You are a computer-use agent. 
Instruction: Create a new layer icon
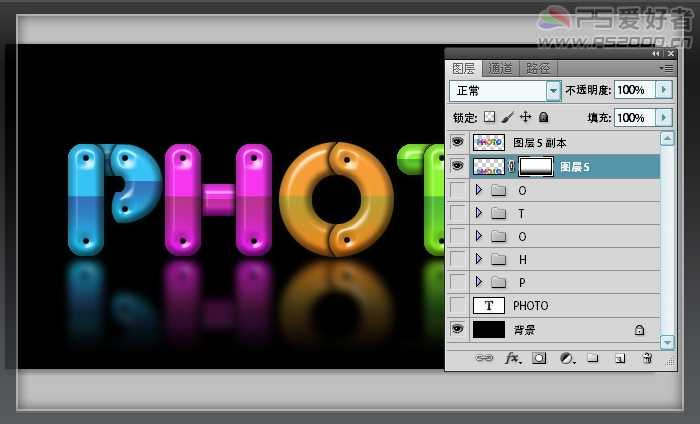point(620,358)
